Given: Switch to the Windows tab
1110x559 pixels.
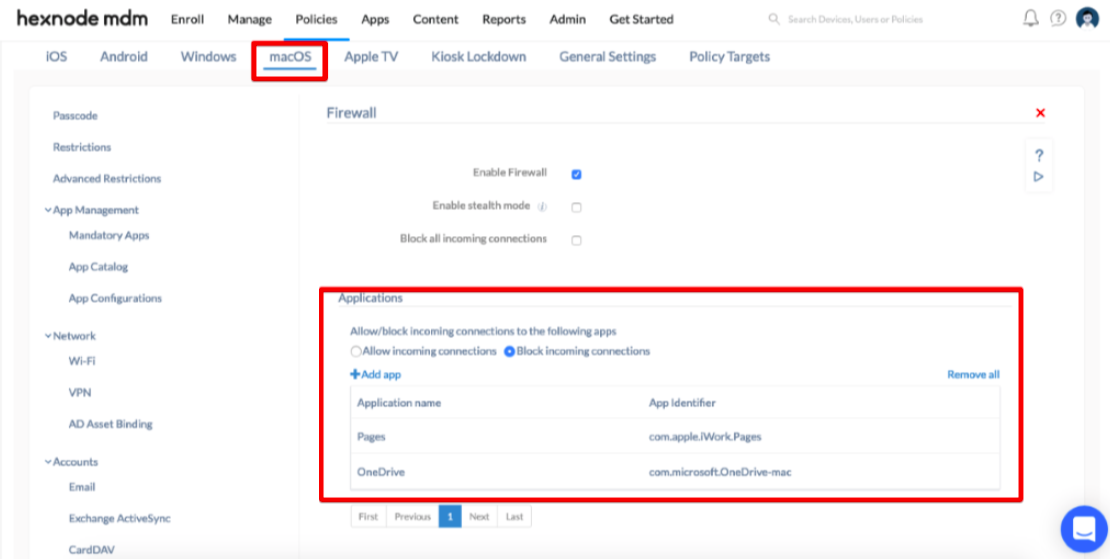Looking at the screenshot, I should [208, 57].
